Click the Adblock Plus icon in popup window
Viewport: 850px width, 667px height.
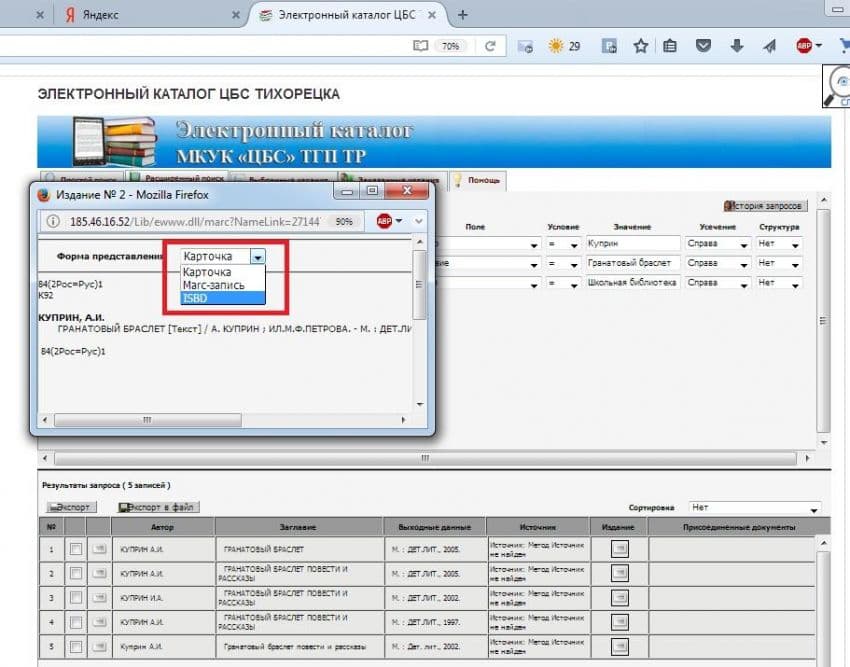384,221
